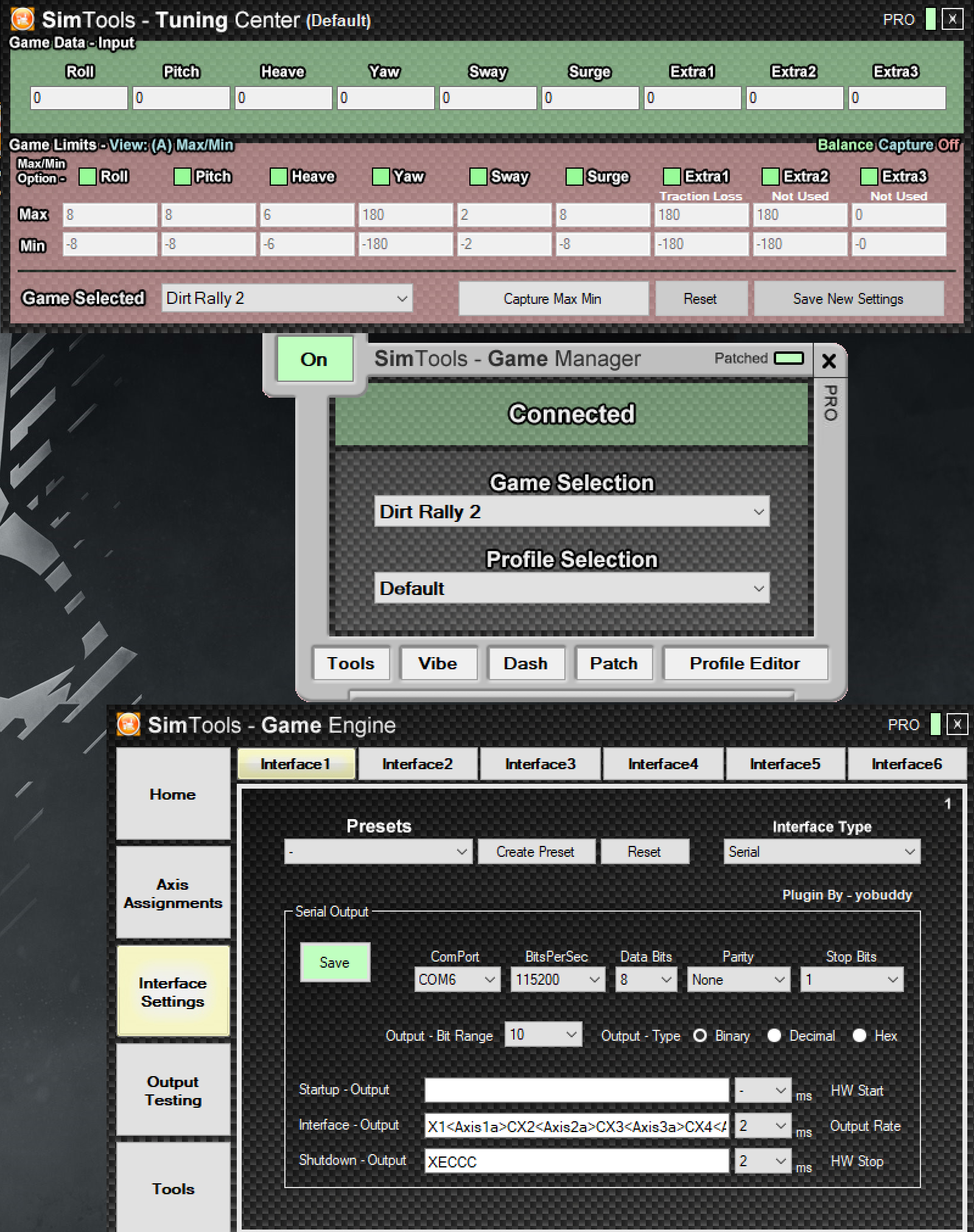Open the ComPort dropdown
The height and width of the screenshot is (1232, 974).
pyautogui.click(x=457, y=979)
